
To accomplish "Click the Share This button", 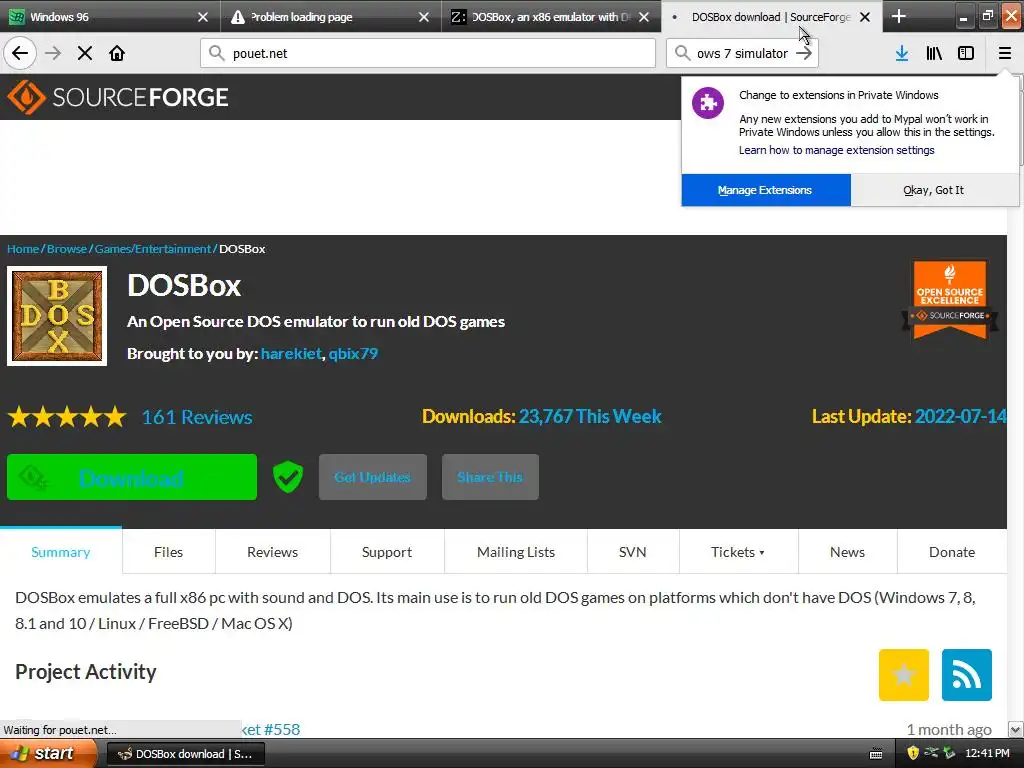I will coord(490,477).
